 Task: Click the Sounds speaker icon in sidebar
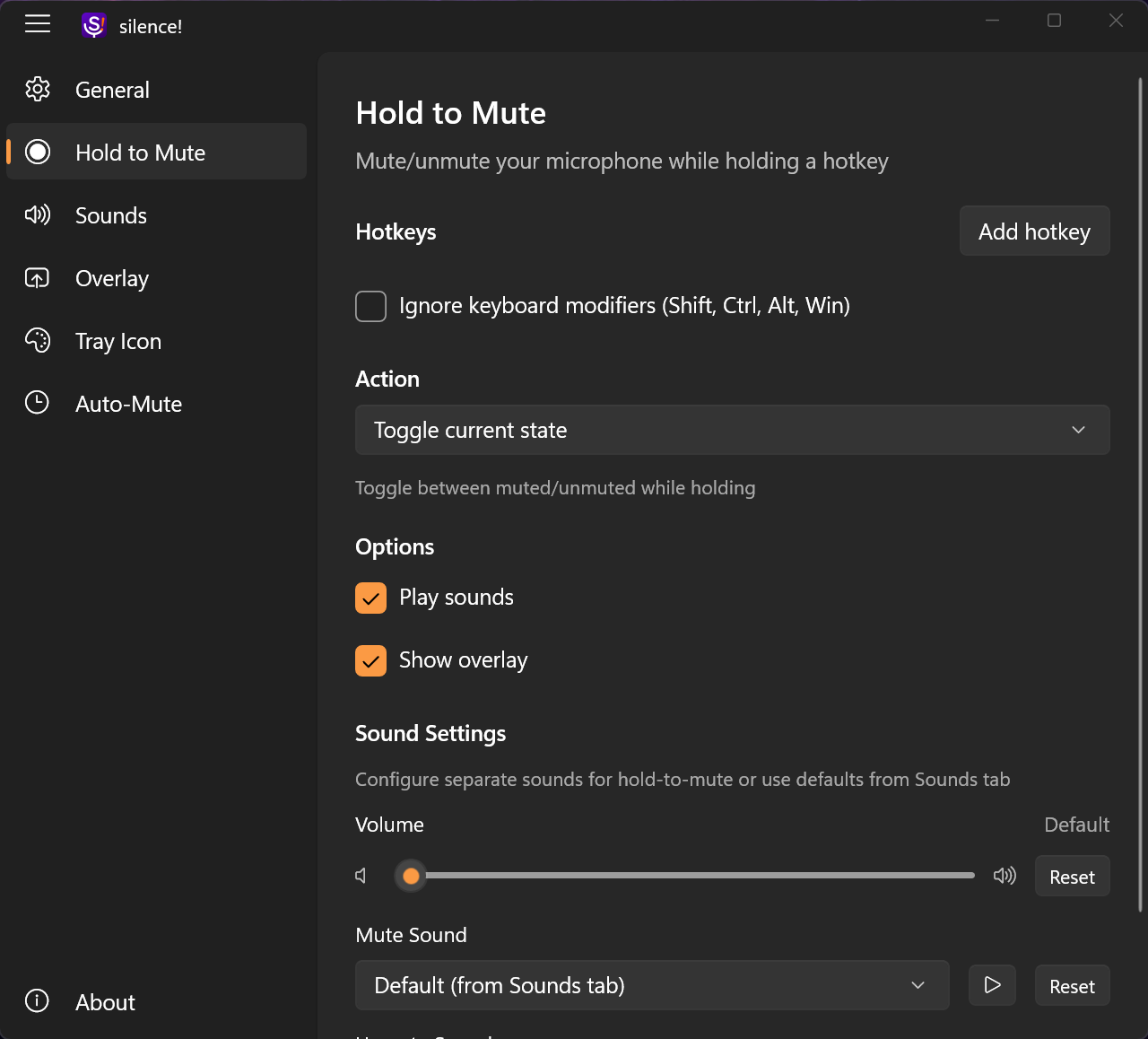pyautogui.click(x=38, y=215)
